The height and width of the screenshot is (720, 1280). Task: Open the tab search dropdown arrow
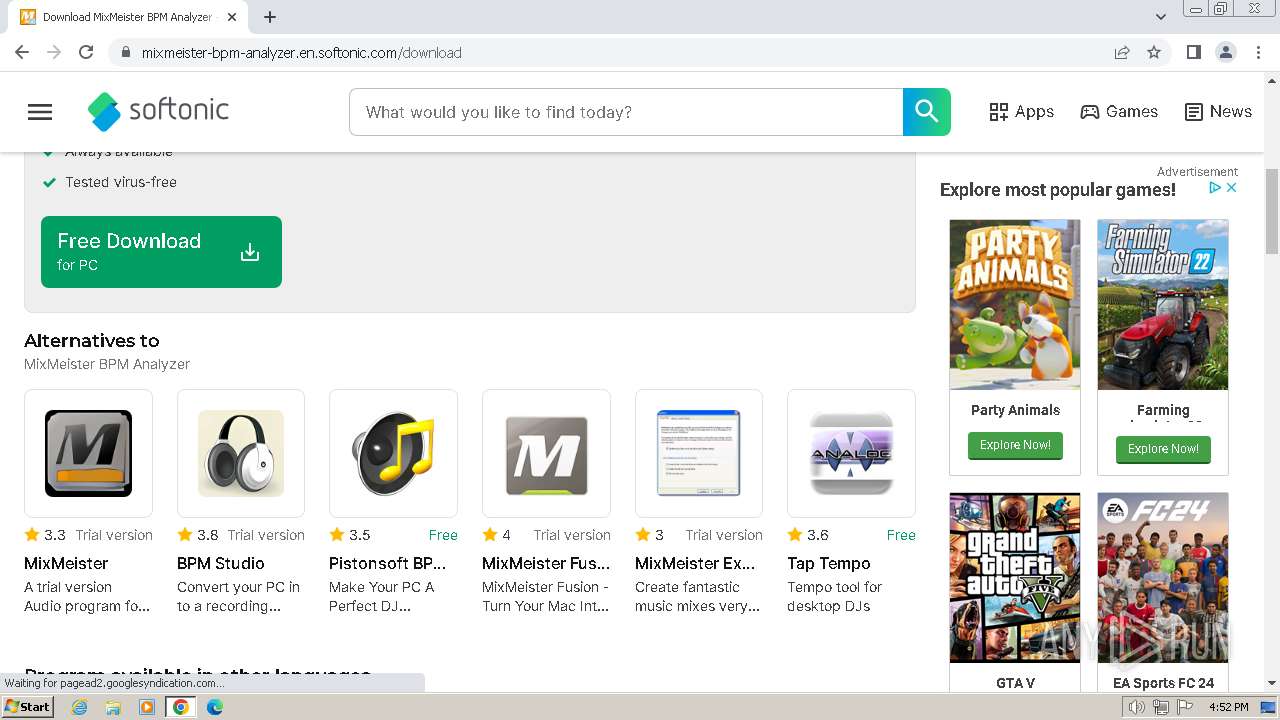pos(1161,17)
